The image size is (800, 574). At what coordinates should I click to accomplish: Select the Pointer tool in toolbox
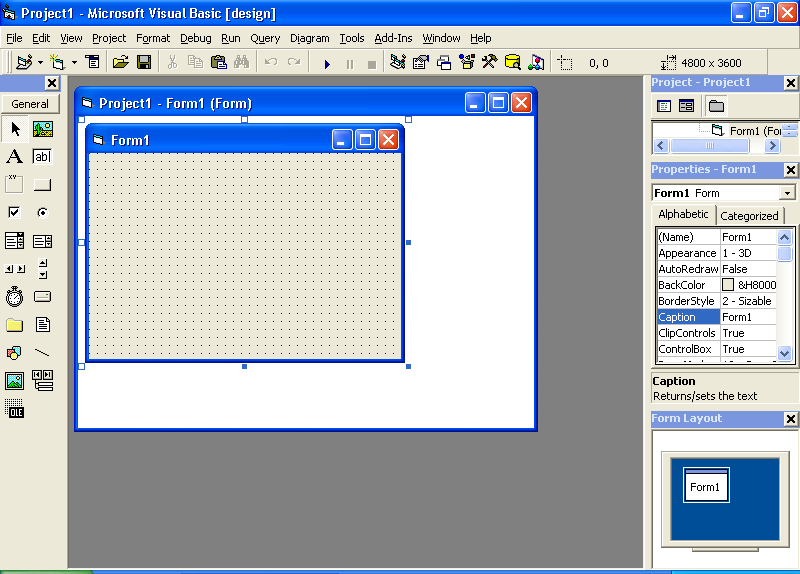click(x=15, y=129)
